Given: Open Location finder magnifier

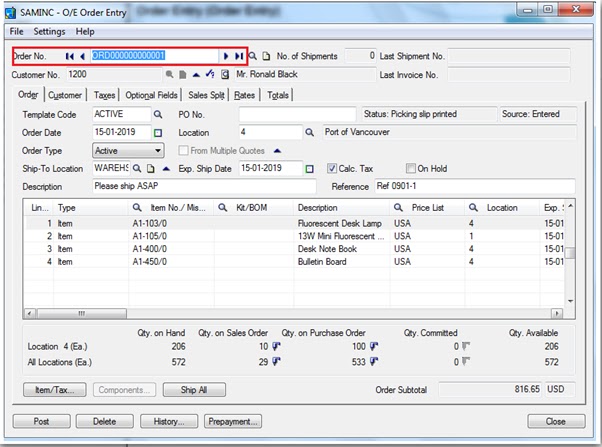Looking at the screenshot, I should coord(309,132).
